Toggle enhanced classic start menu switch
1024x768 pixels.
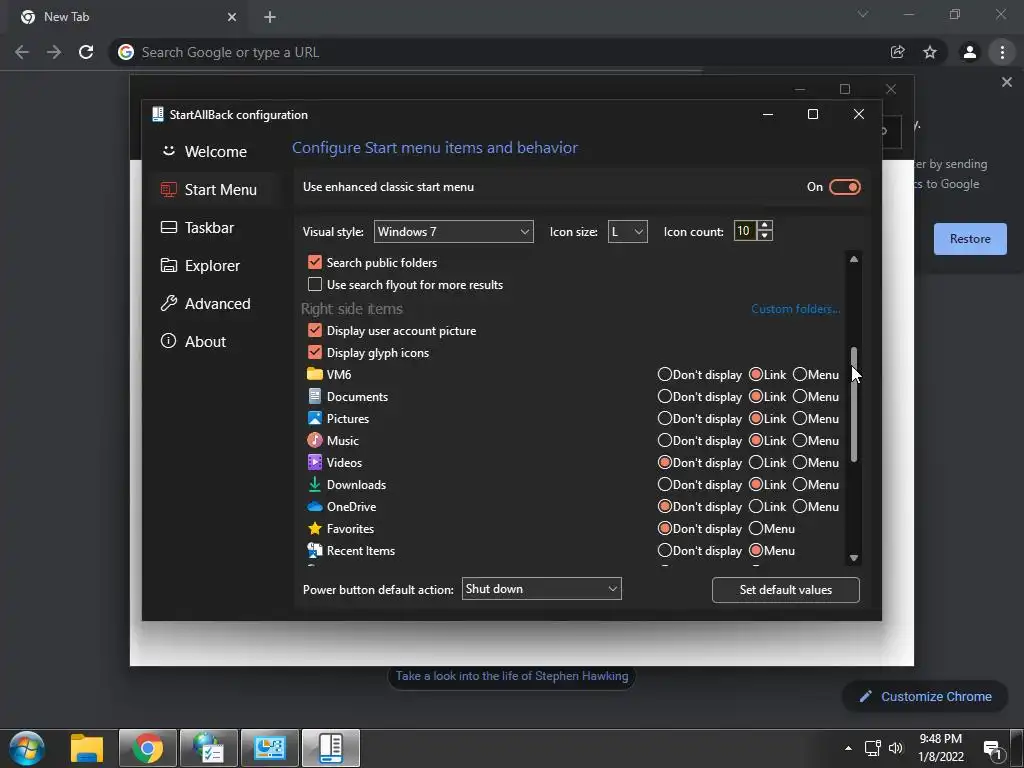(x=844, y=187)
